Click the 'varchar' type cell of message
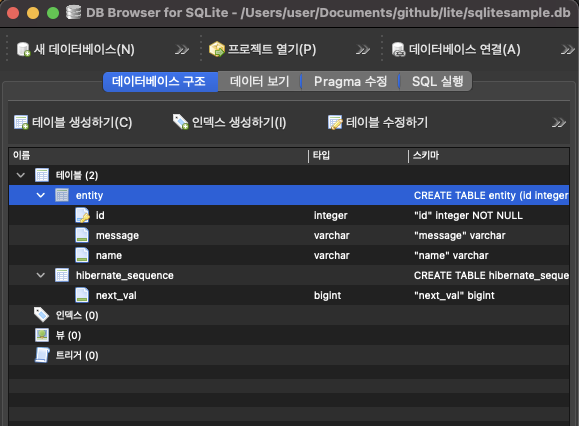The image size is (579, 426). pyautogui.click(x=331, y=235)
